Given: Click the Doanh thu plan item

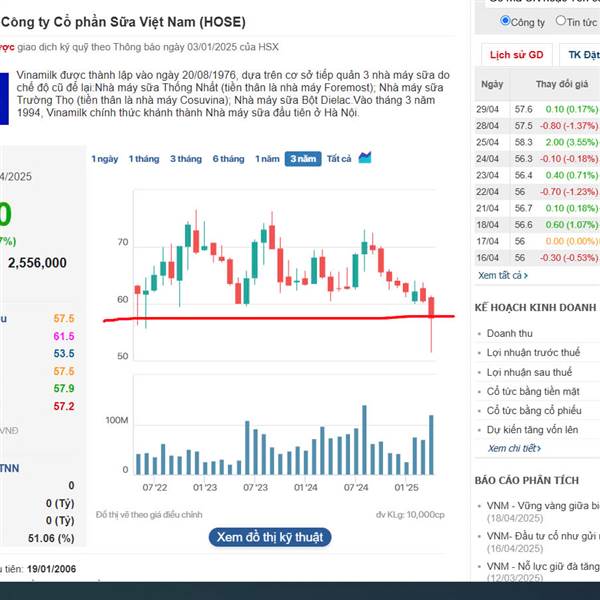Looking at the screenshot, I should [509, 333].
